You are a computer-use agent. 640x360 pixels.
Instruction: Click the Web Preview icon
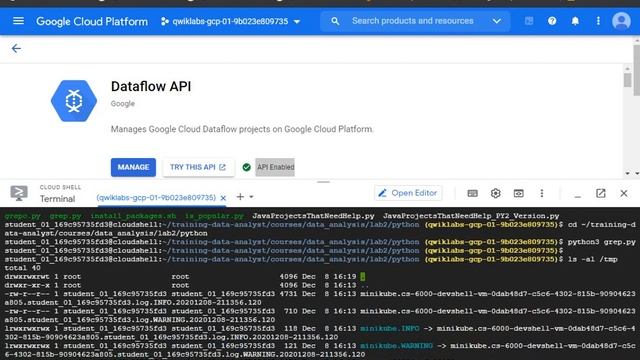coord(518,193)
